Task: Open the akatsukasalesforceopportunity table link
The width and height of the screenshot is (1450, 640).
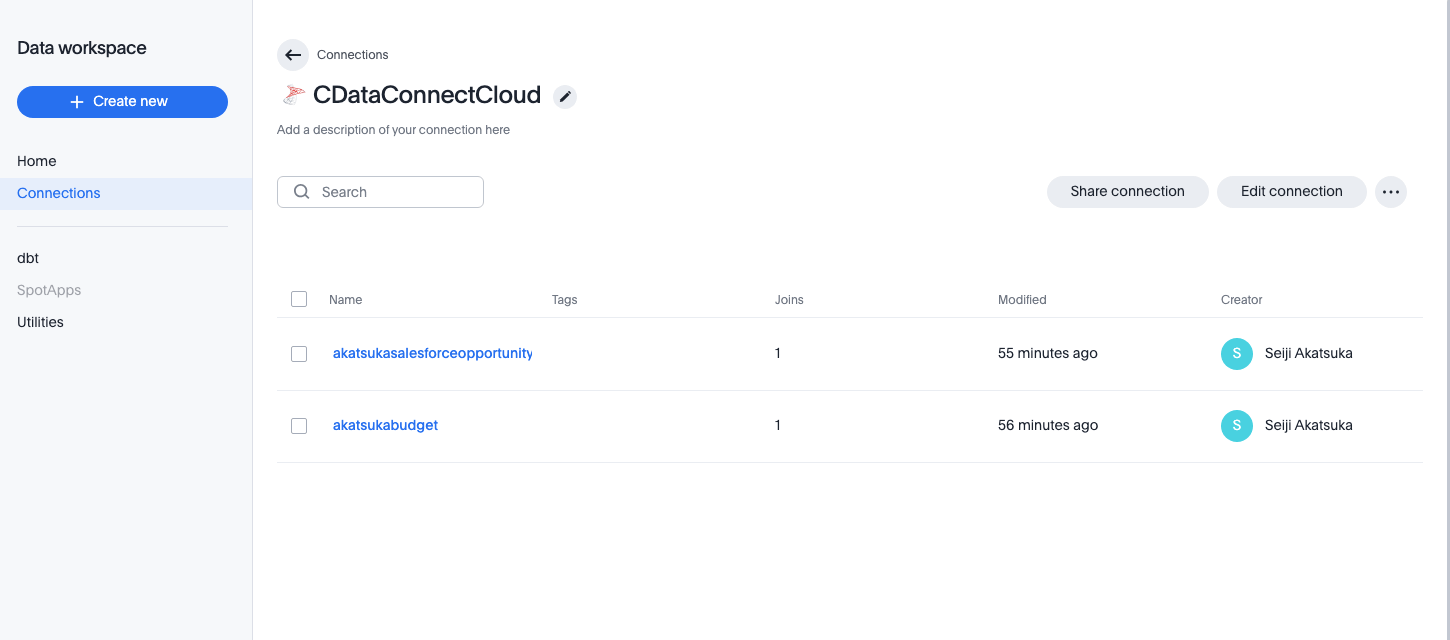Action: (432, 353)
